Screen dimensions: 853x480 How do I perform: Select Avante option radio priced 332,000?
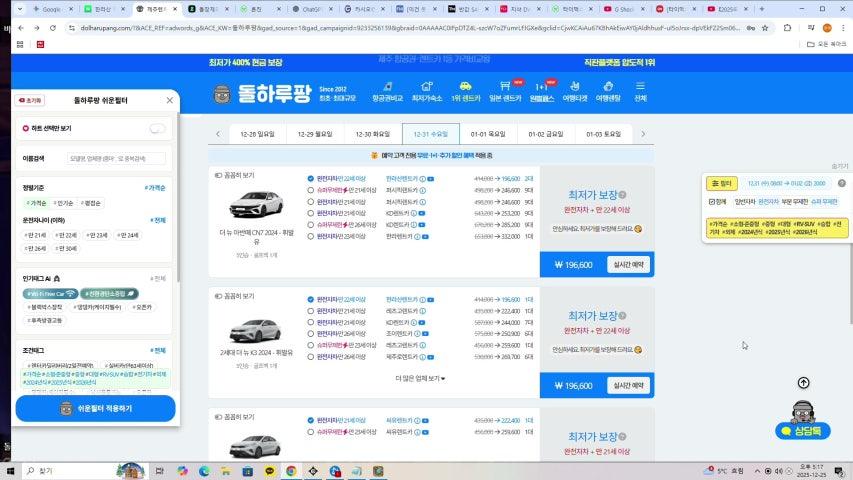tap(311, 237)
